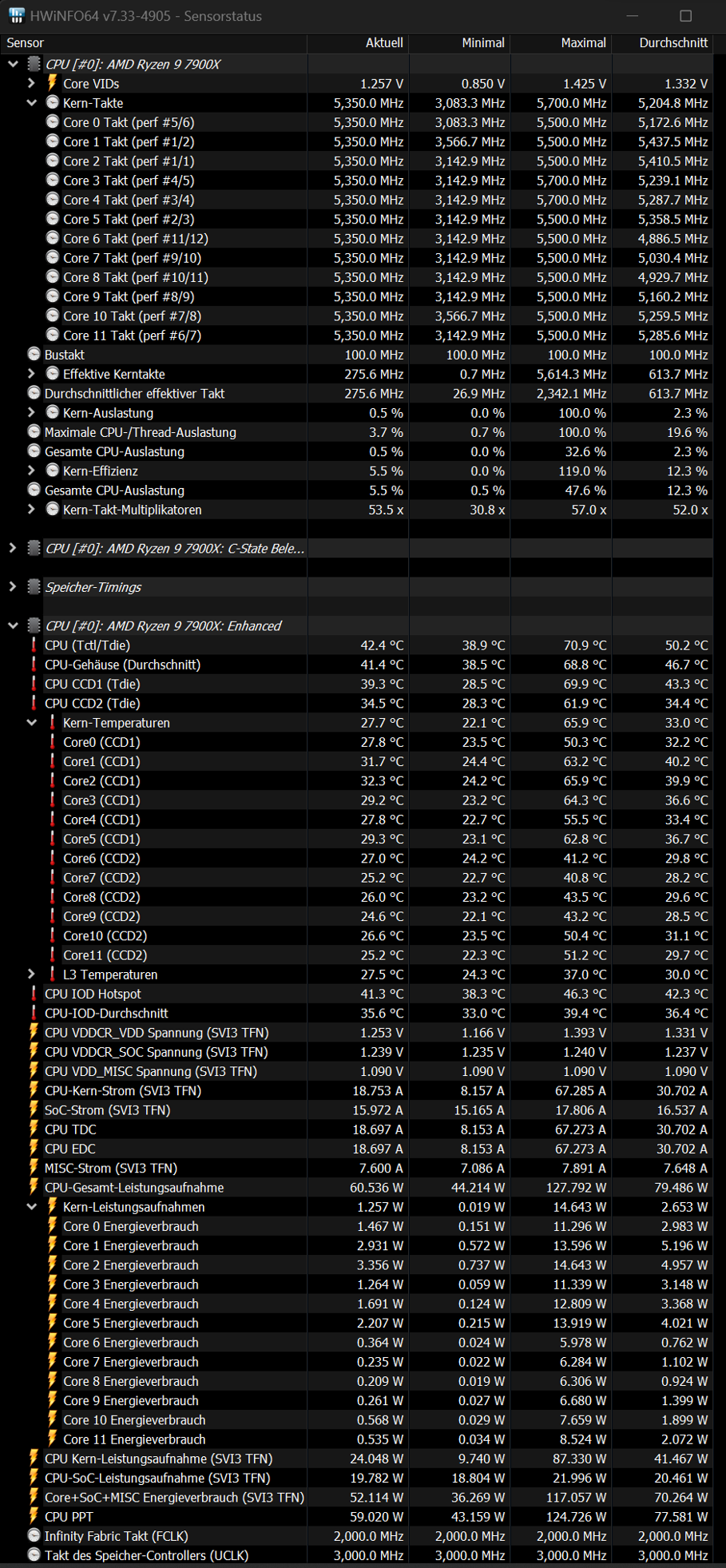The image size is (726, 1568).
Task: Click lightning icon of Core 9 Energieverbrauch
Action: tap(53, 1399)
